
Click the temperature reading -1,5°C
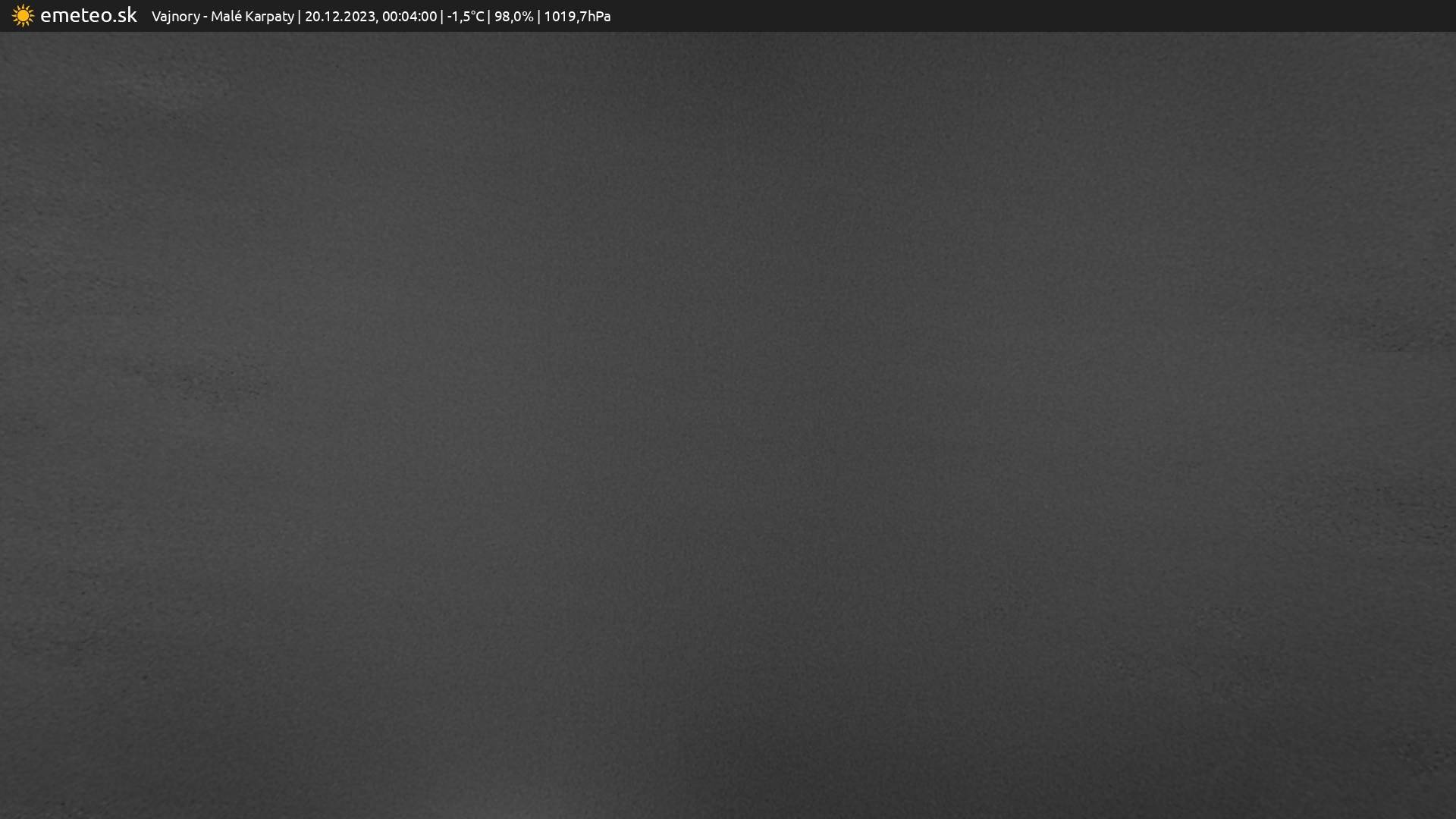tap(465, 17)
